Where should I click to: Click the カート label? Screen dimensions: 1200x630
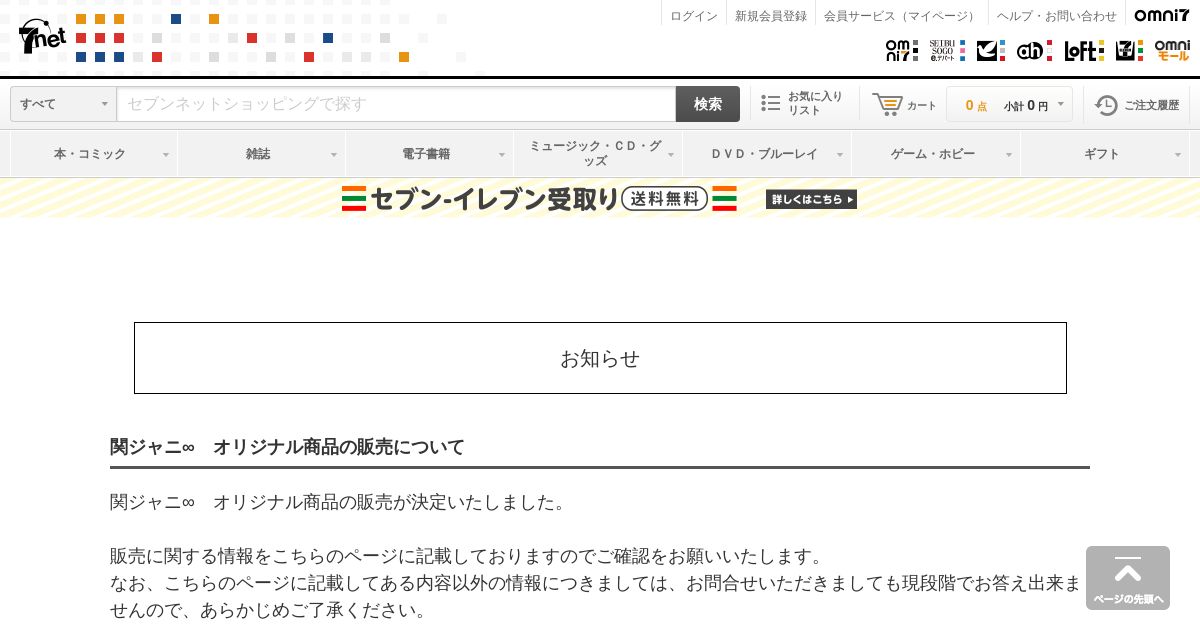click(922, 105)
